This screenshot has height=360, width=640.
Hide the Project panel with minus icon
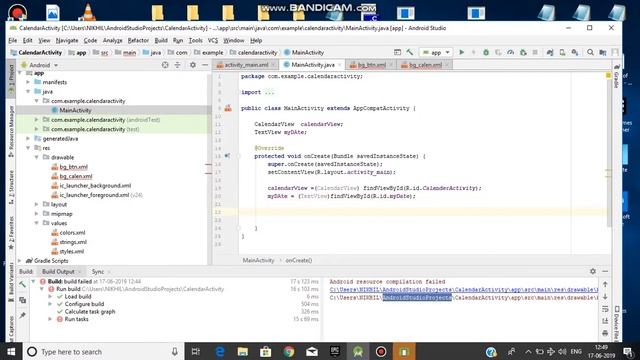(205, 65)
